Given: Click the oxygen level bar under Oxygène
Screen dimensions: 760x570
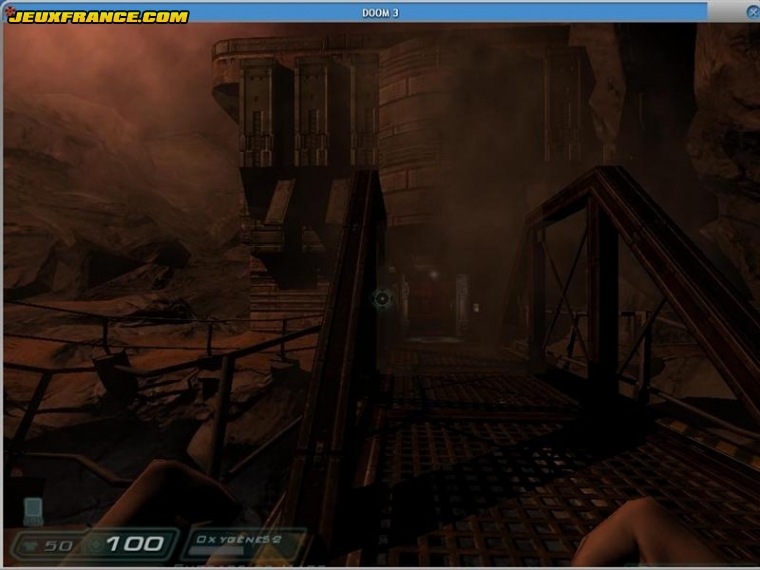Looking at the screenshot, I should pyautogui.click(x=216, y=551).
